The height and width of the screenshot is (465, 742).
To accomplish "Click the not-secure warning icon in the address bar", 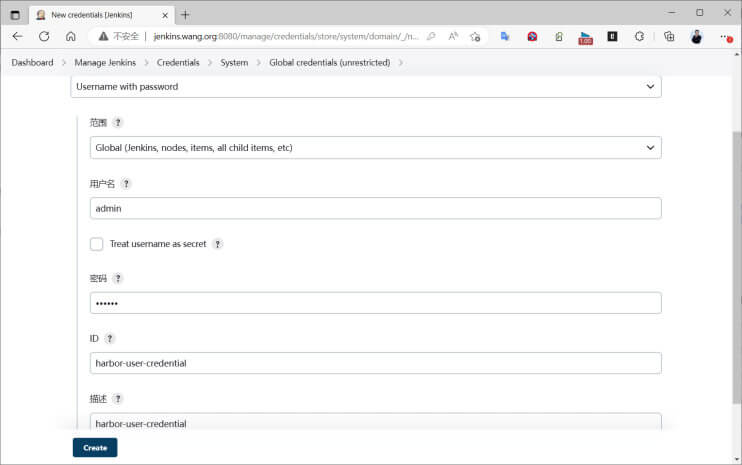I will (x=103, y=36).
